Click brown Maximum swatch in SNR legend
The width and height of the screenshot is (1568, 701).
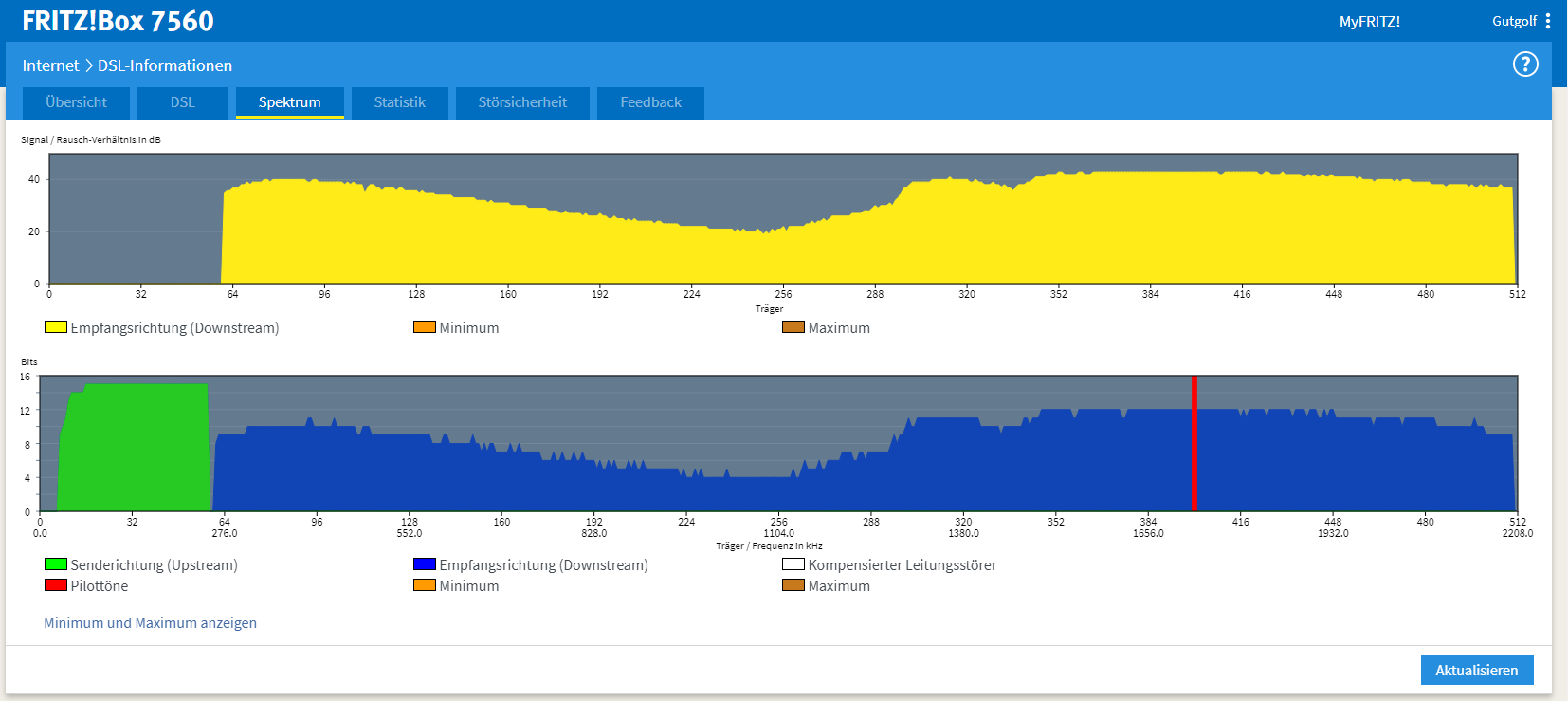pos(793,327)
